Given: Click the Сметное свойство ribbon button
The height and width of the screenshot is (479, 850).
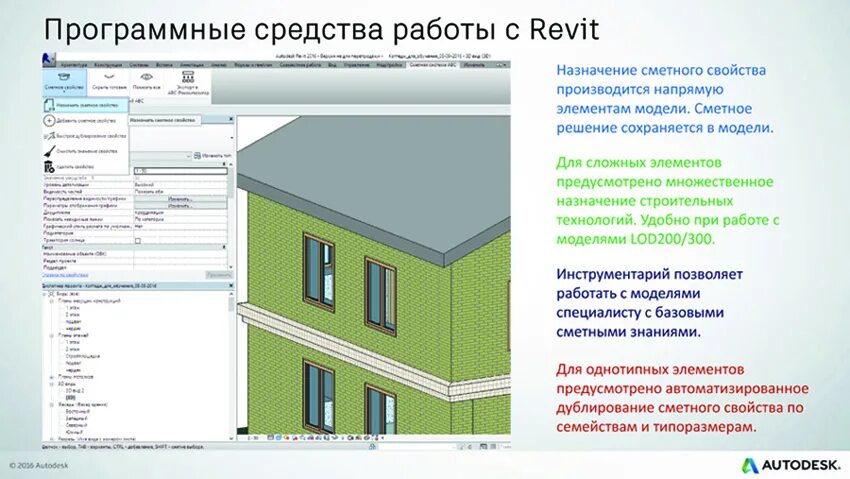Looking at the screenshot, I should pyautogui.click(x=64, y=81).
